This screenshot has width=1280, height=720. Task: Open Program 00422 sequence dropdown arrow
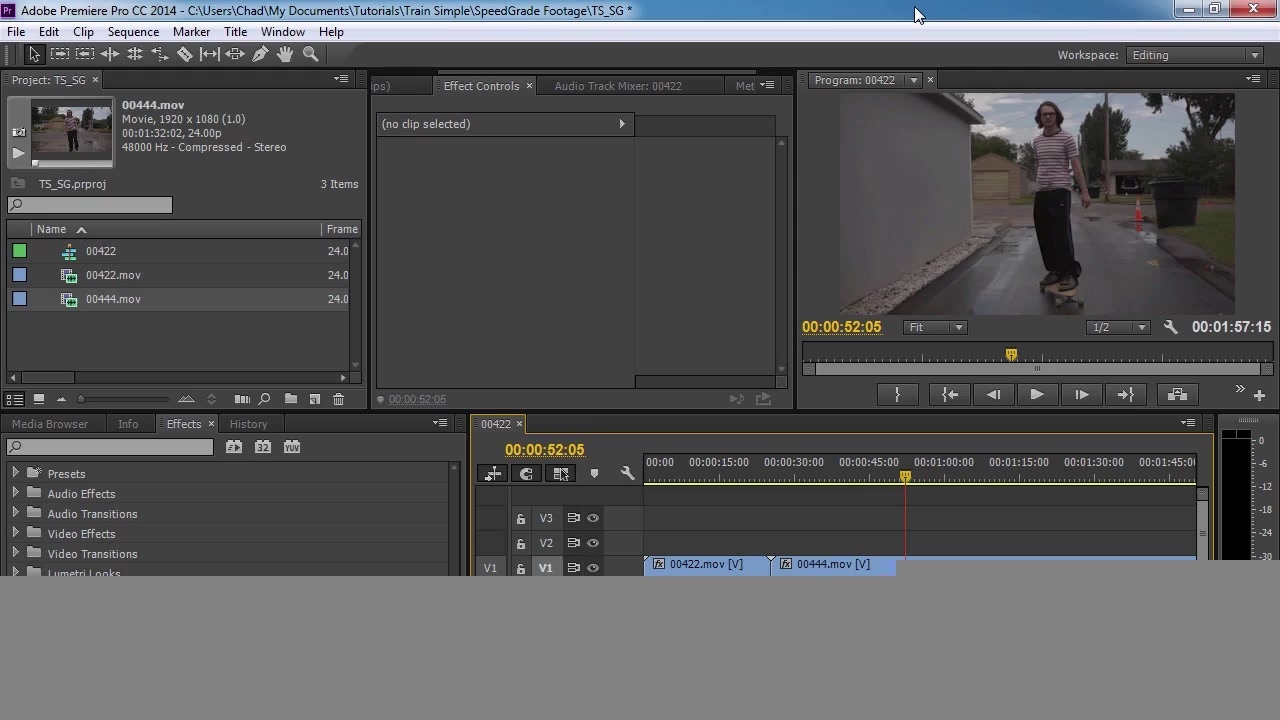pyautogui.click(x=913, y=80)
